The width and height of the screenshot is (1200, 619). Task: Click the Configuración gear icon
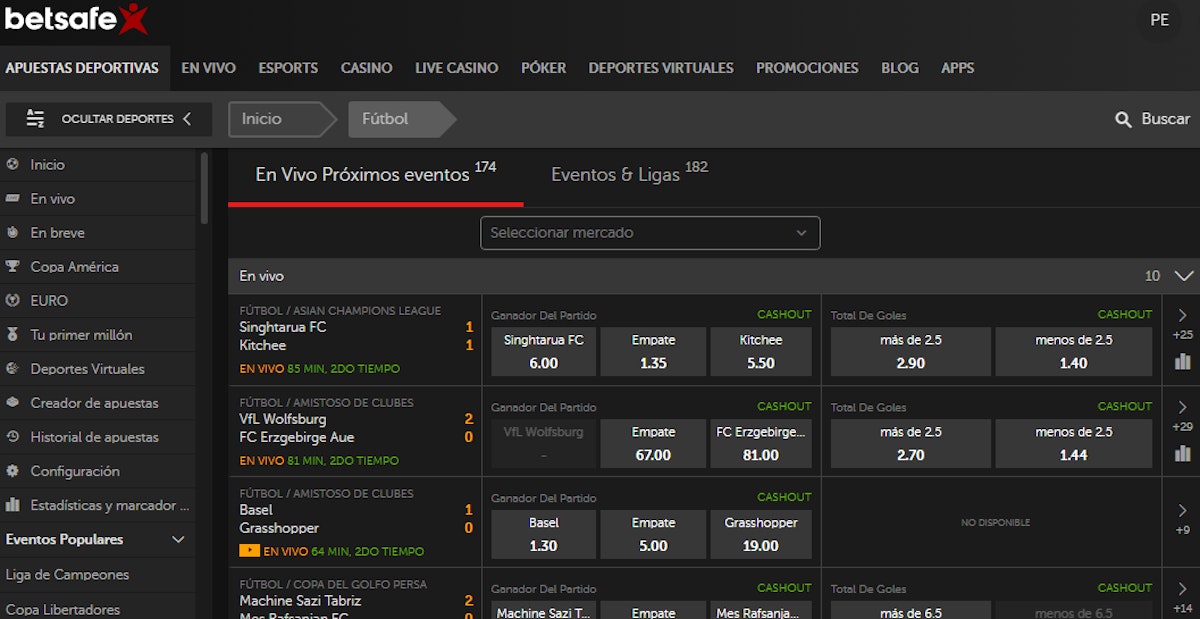[x=13, y=471]
